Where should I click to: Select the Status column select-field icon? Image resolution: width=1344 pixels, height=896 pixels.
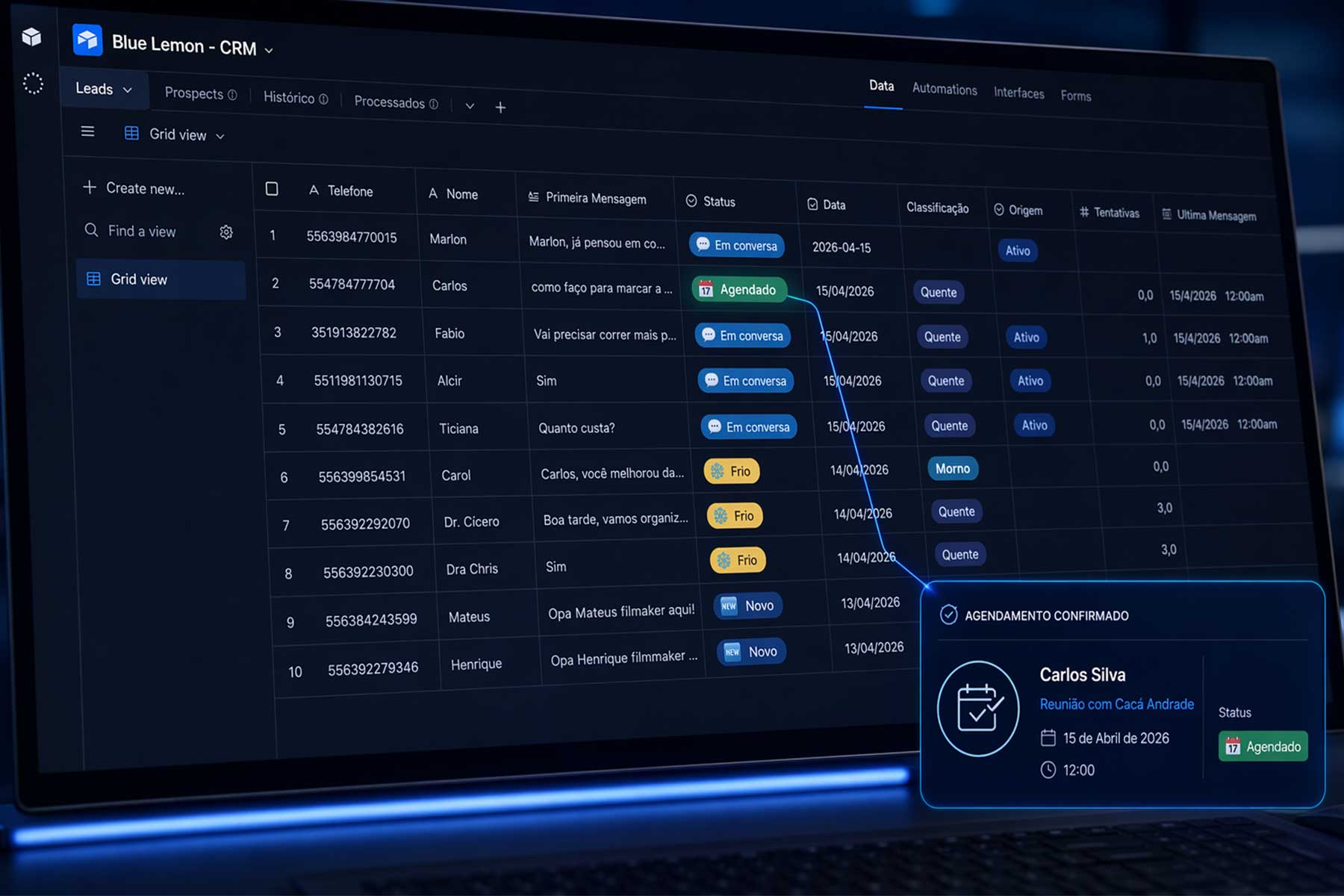(x=691, y=202)
